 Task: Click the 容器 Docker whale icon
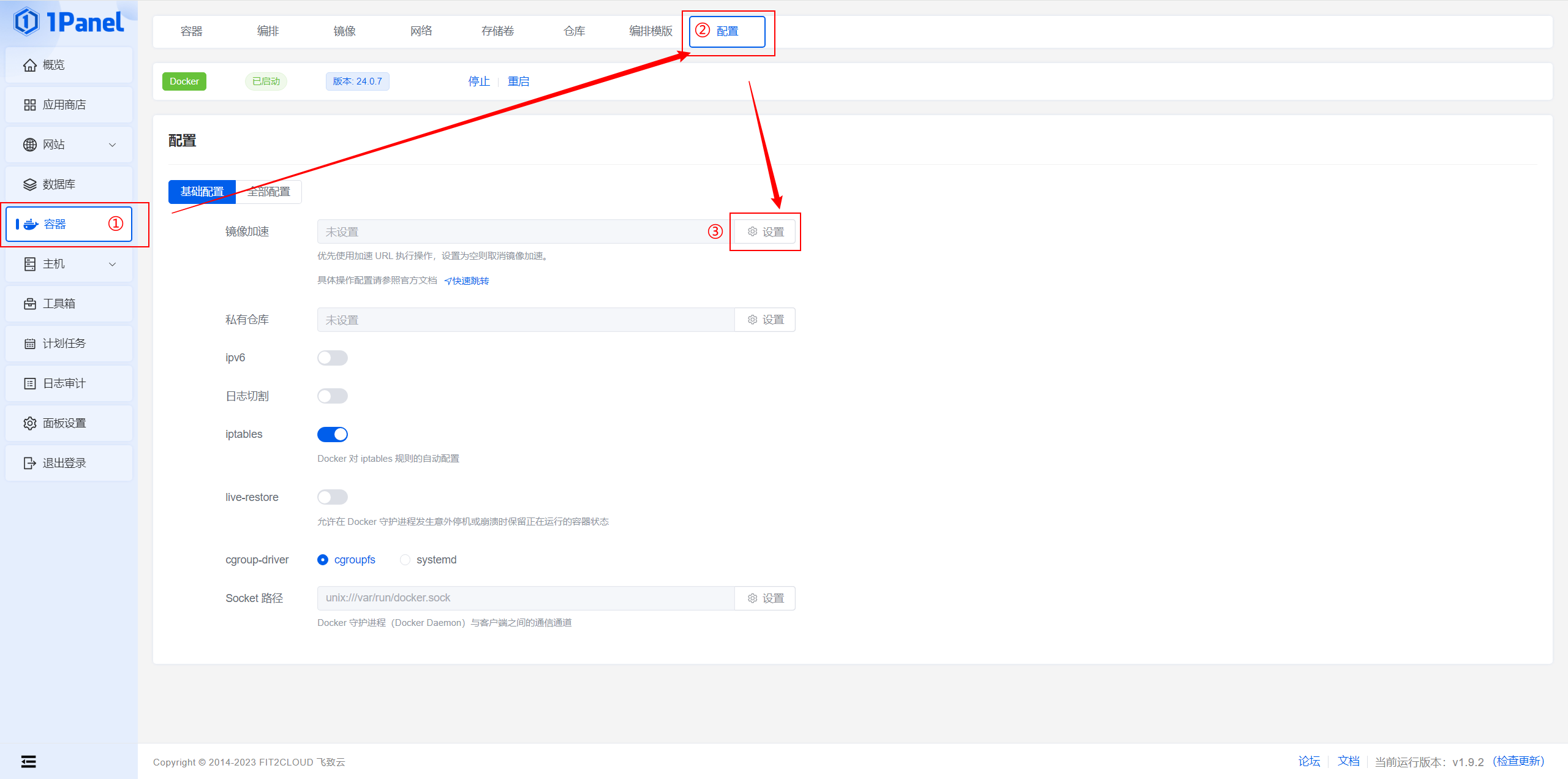31,224
